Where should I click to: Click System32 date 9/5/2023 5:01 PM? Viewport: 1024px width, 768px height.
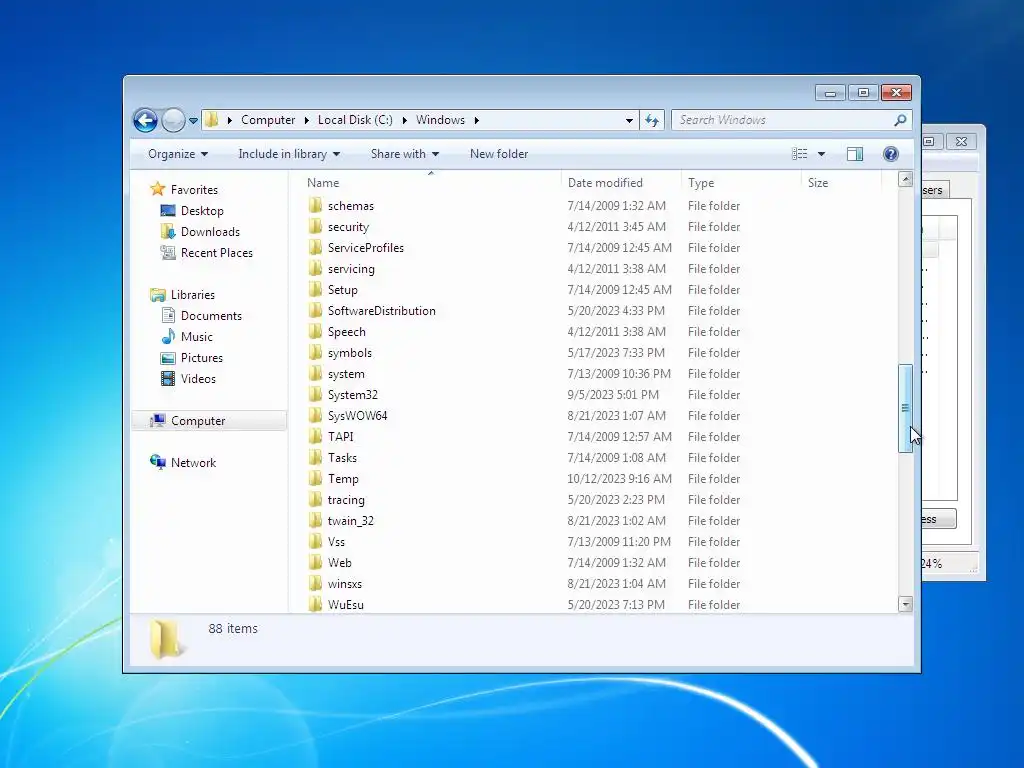(613, 394)
